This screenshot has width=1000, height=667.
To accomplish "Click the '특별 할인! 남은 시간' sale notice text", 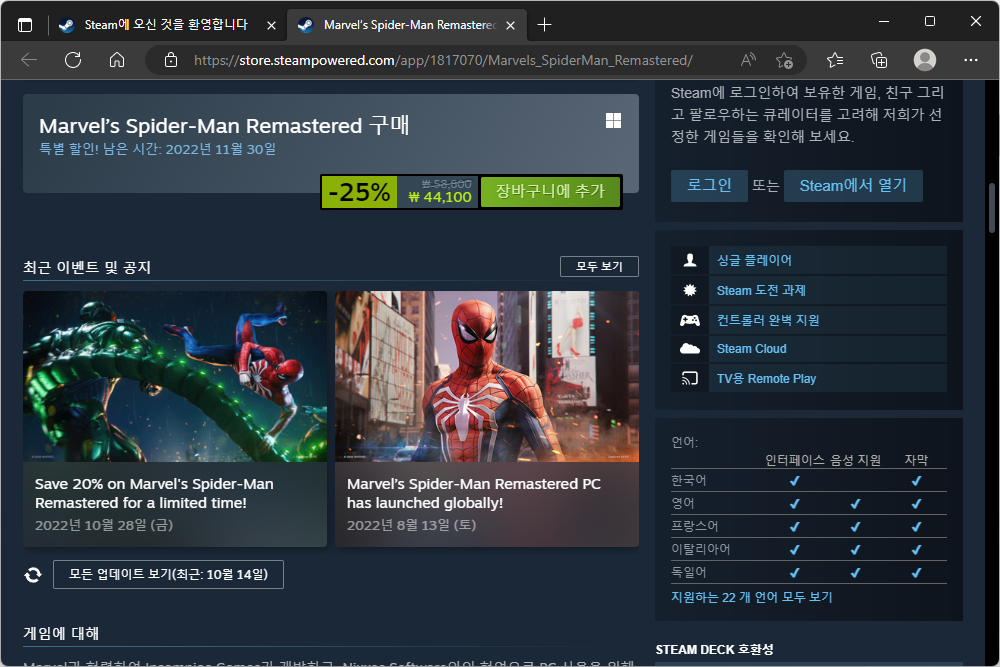I will [158, 149].
